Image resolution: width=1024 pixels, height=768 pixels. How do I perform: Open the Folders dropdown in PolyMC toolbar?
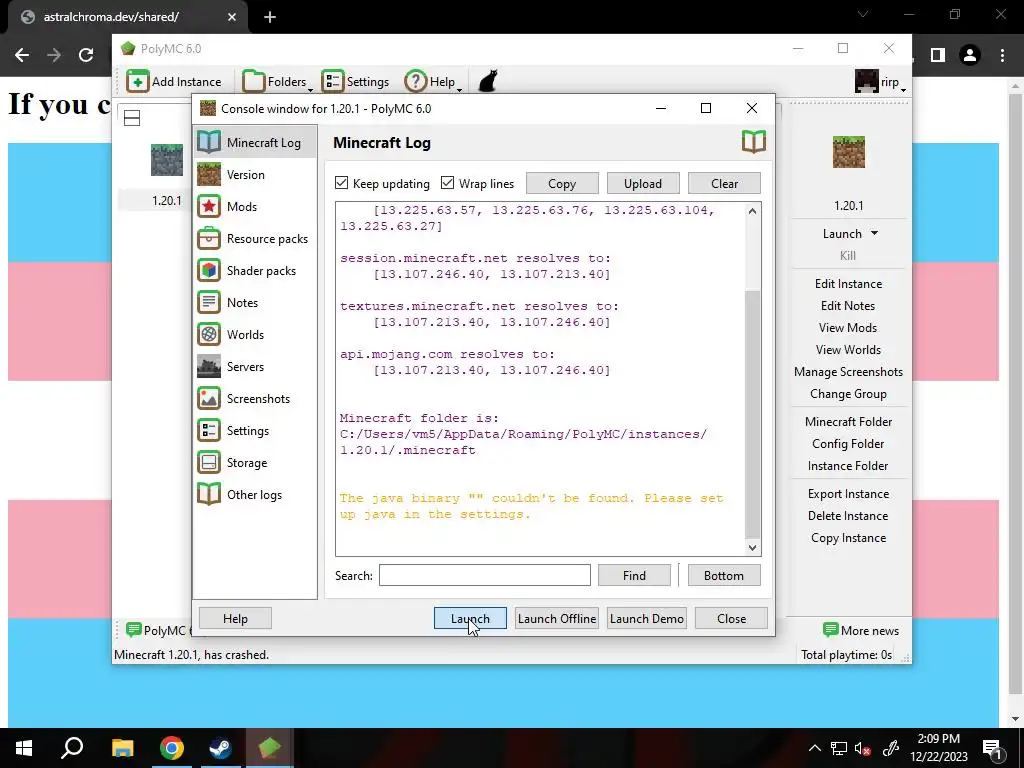278,82
